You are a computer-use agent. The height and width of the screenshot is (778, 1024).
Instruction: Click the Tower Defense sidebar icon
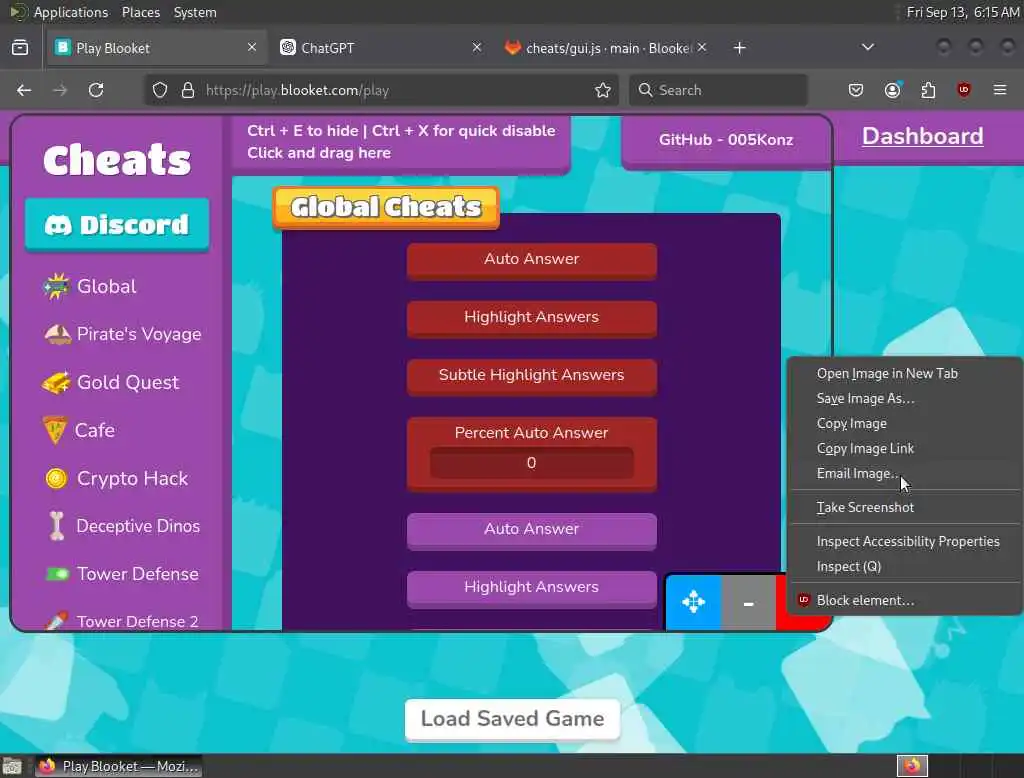click(57, 574)
